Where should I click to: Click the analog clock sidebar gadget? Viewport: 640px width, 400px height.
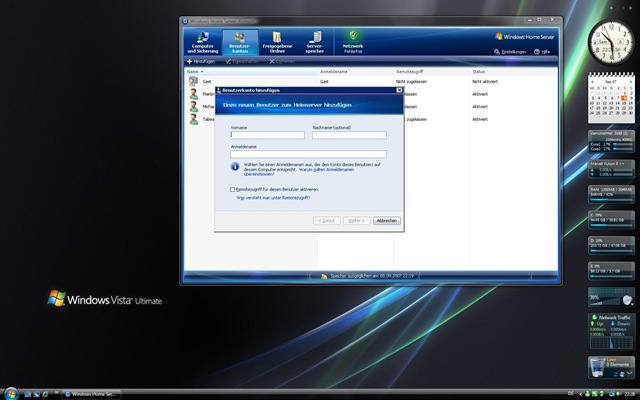pos(611,42)
